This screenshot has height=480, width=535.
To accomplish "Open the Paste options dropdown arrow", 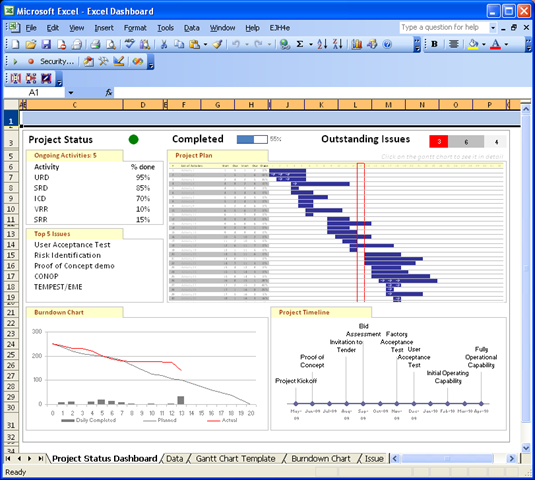I will tap(205, 44).
